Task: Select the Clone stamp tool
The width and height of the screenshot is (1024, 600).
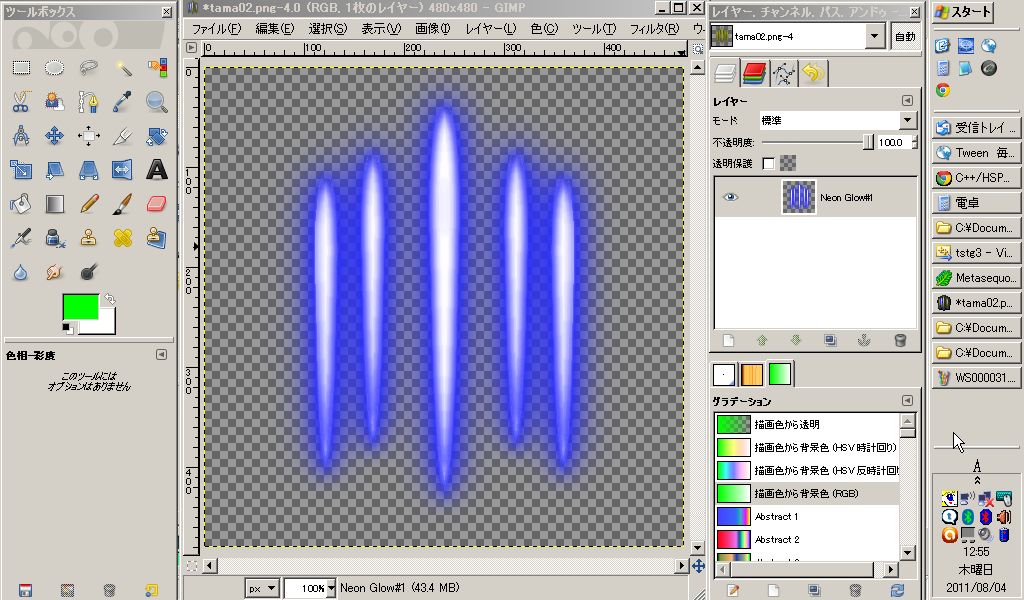Action: tap(89, 238)
